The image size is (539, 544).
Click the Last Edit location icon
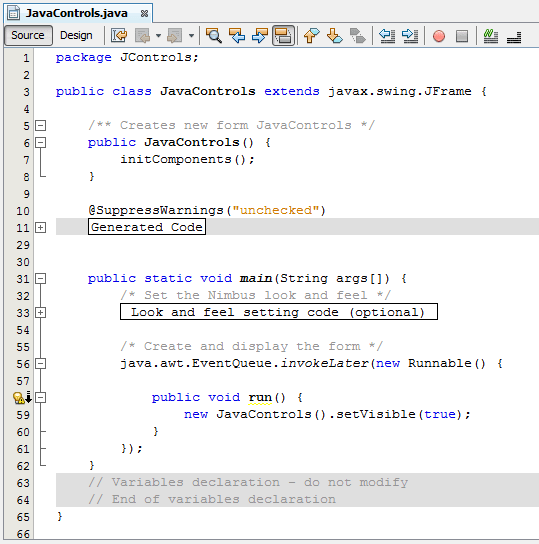pyautogui.click(x=119, y=35)
